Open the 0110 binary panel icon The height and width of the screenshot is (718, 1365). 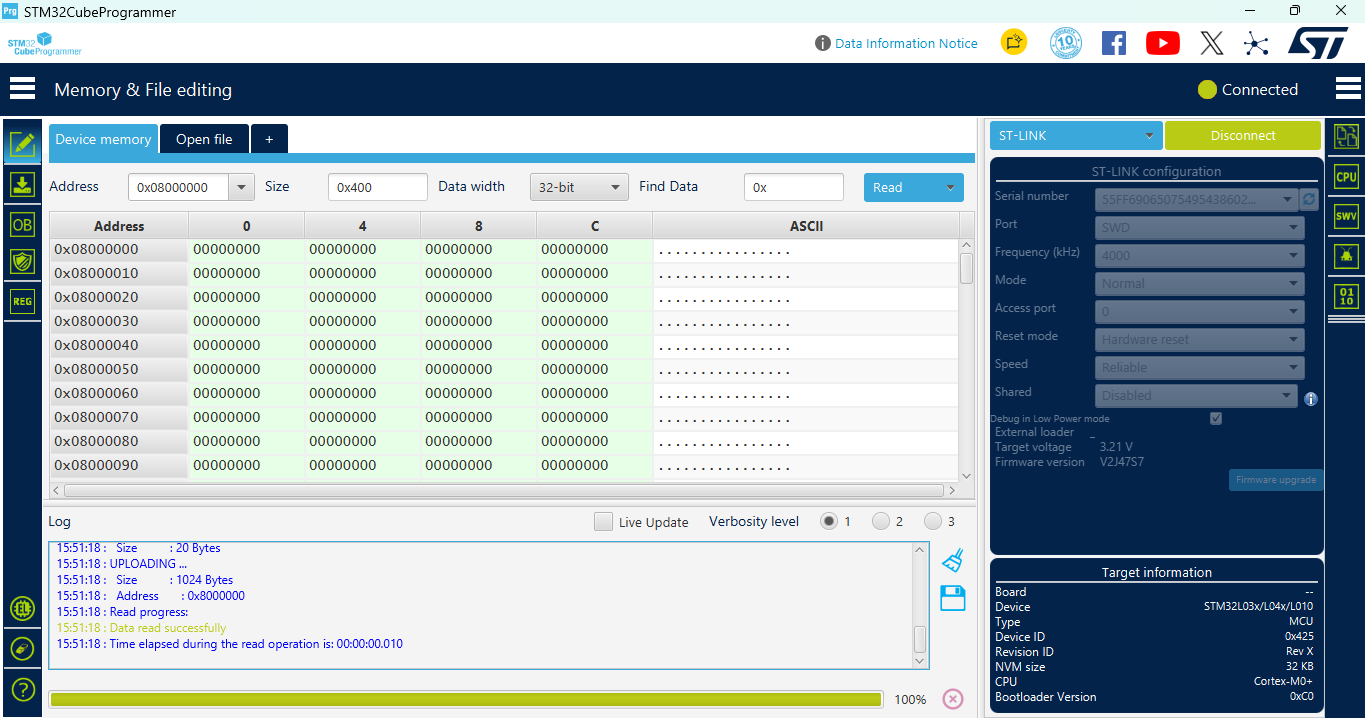coord(1347,296)
